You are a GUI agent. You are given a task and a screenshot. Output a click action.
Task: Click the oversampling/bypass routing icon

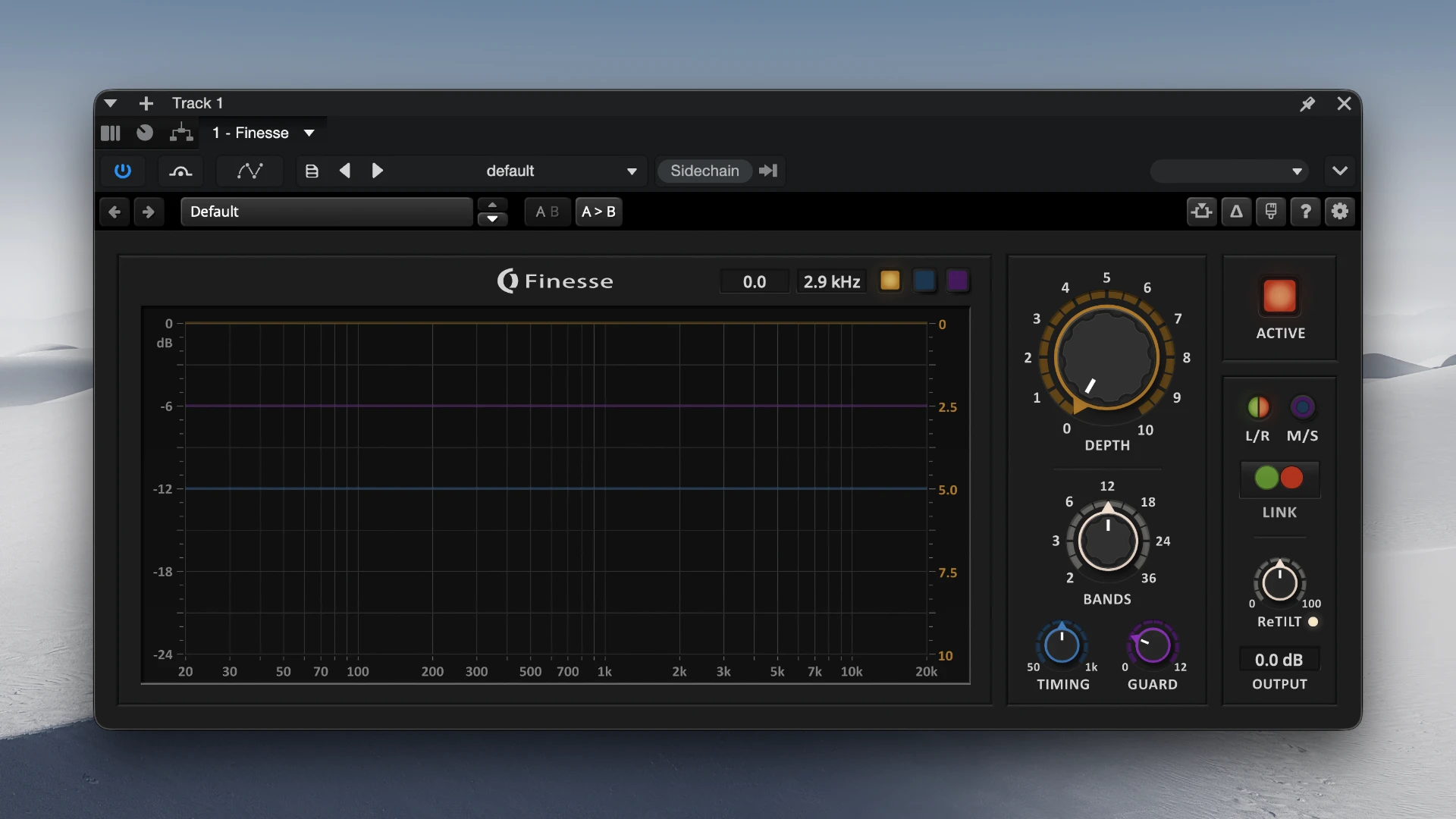click(1202, 212)
